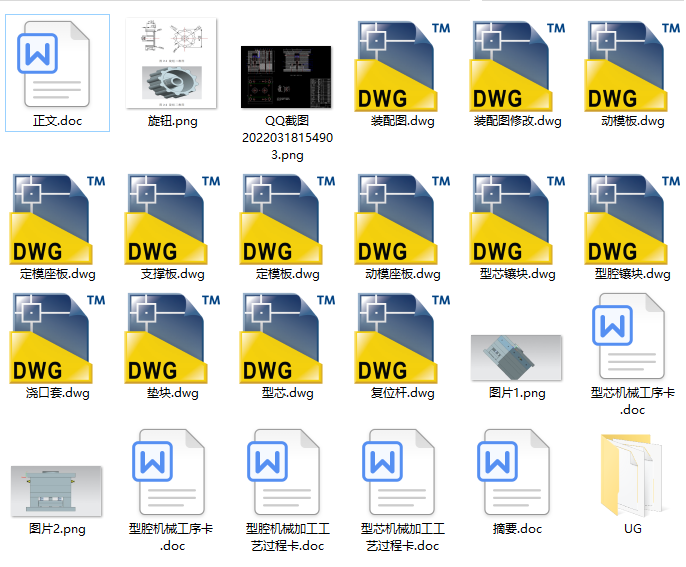Image resolution: width=686 pixels, height=567 pixels.
Task: Click the file name label 定模板.dwg
Action: pyautogui.click(x=287, y=274)
